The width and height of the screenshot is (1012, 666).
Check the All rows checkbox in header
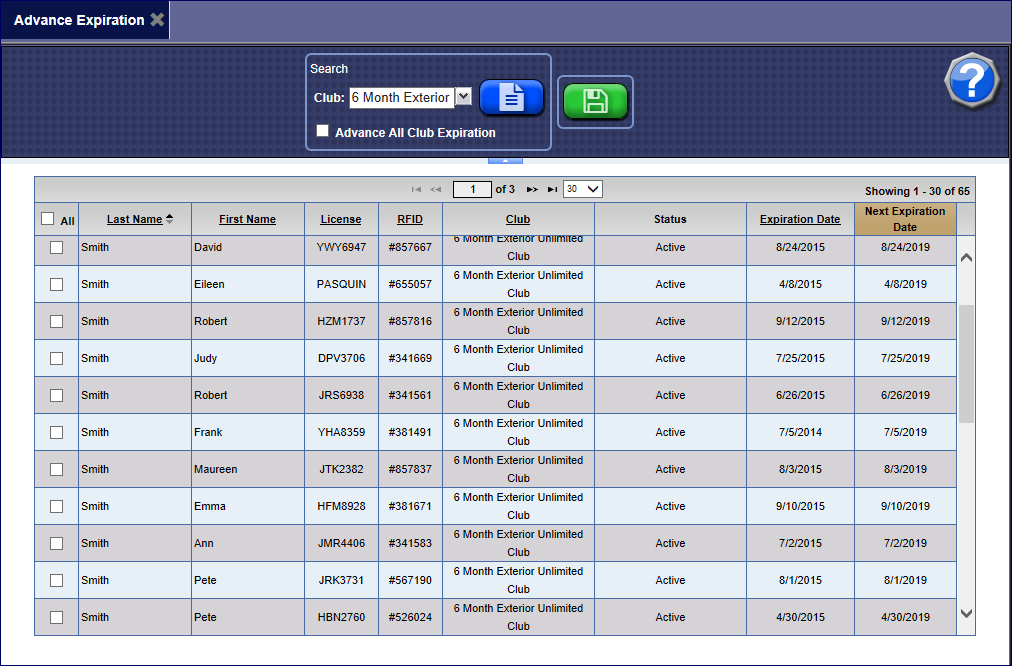coord(48,219)
